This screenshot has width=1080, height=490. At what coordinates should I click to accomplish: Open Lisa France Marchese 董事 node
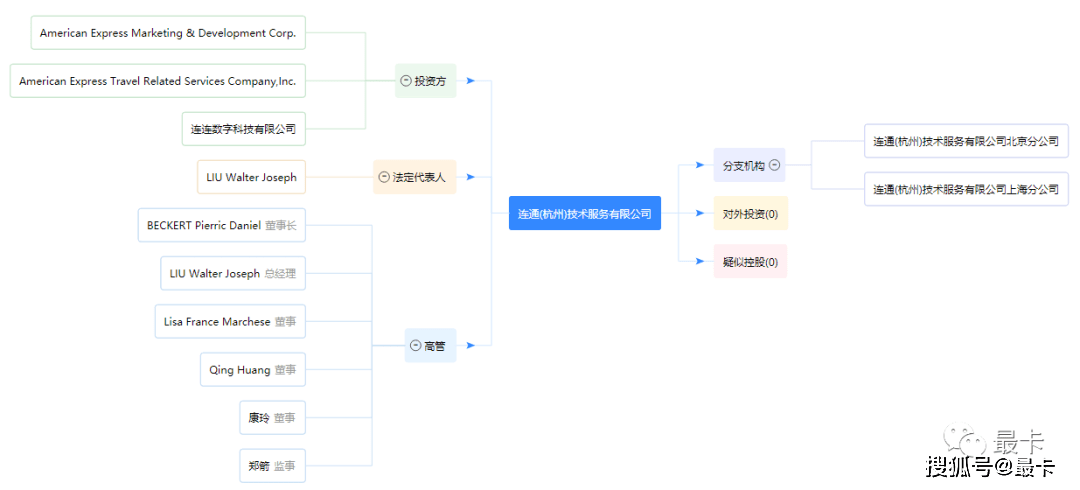click(230, 322)
